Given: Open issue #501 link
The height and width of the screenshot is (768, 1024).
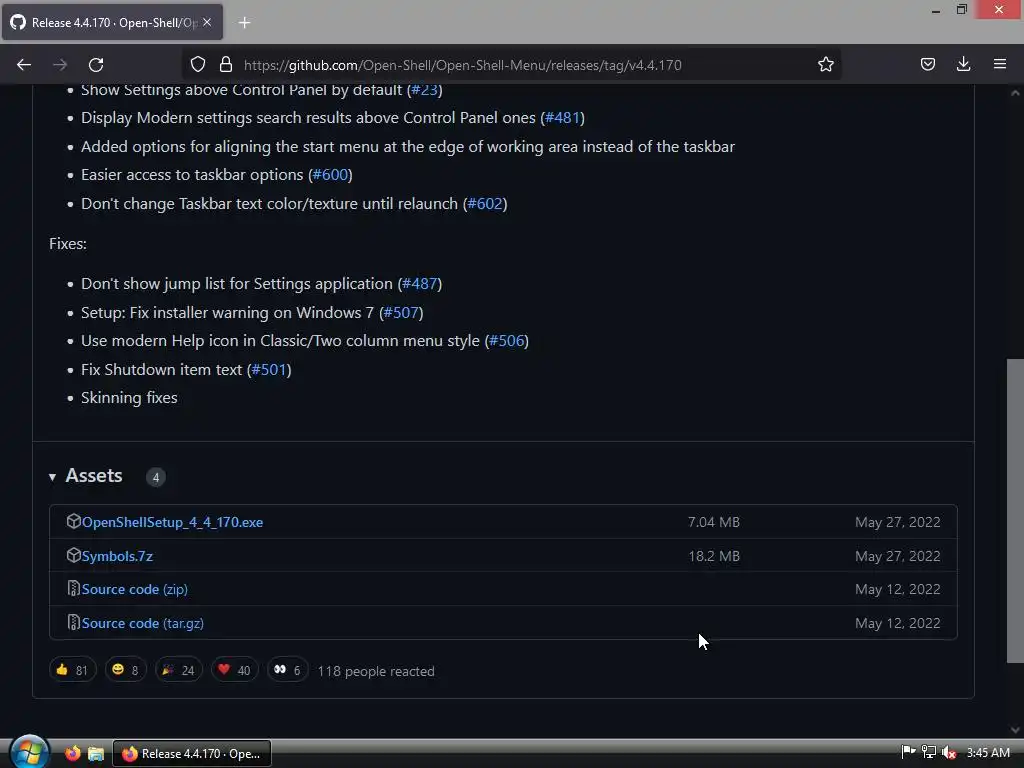Looking at the screenshot, I should pyautogui.click(x=269, y=369).
